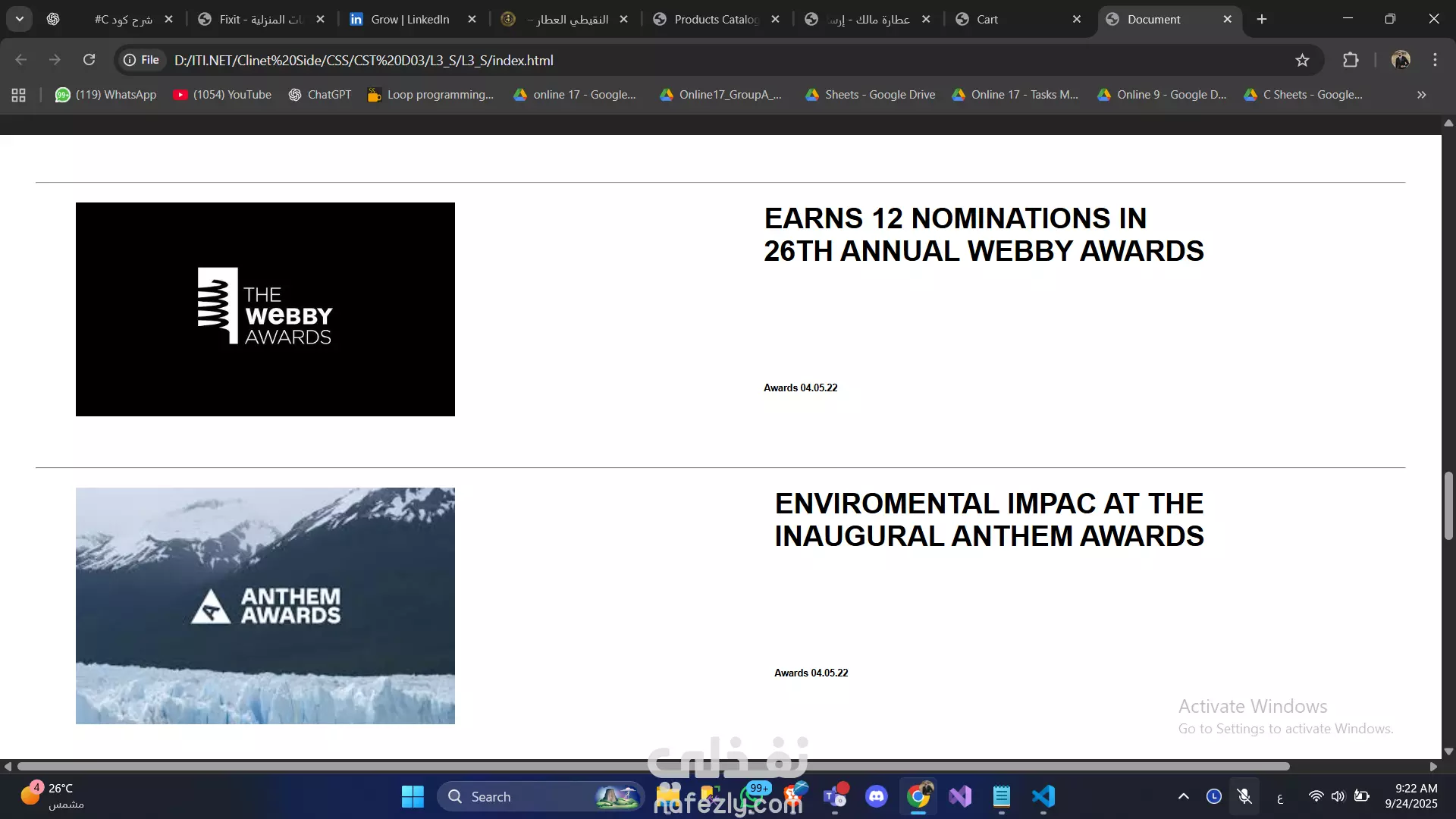Open the Chrome three-dot menu
Screen dimensions: 1456x819
(1435, 60)
